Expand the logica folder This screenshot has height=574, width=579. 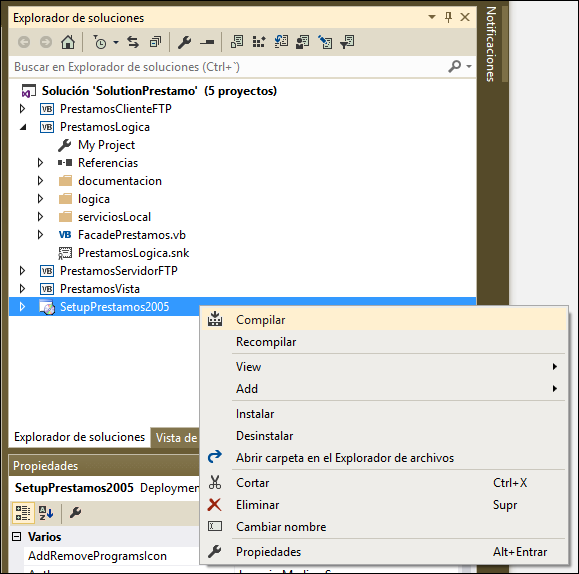tap(40, 199)
